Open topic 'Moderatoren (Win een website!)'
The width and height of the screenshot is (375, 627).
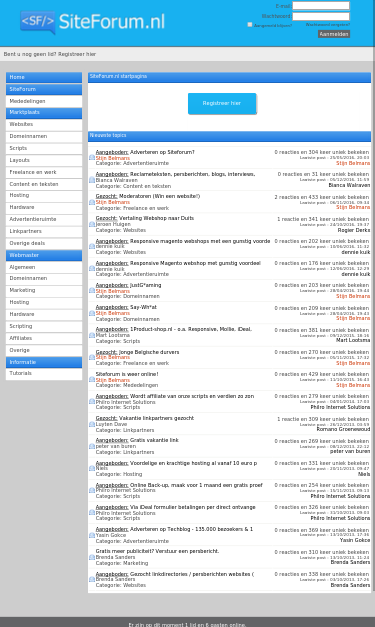click(x=148, y=196)
